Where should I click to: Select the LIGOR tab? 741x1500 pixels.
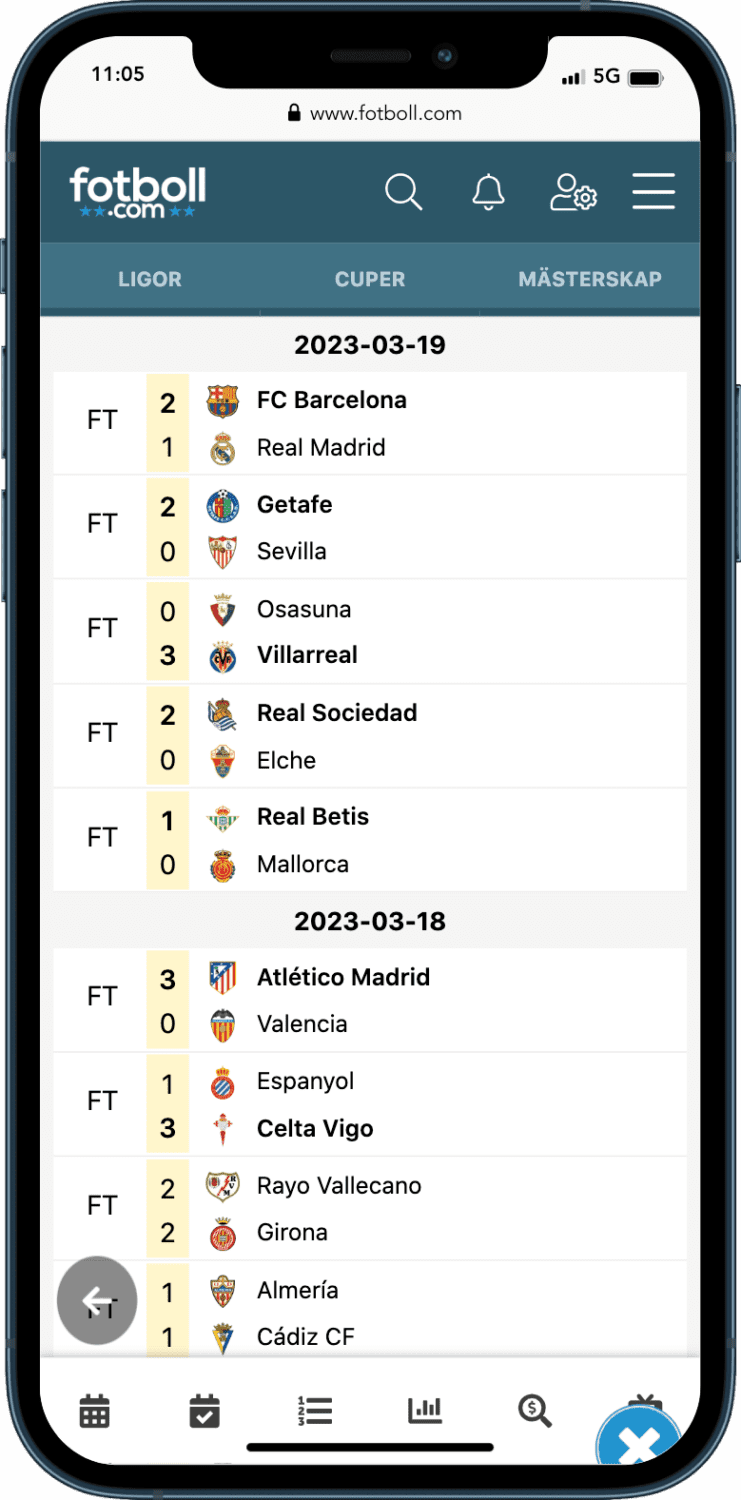coord(149,279)
